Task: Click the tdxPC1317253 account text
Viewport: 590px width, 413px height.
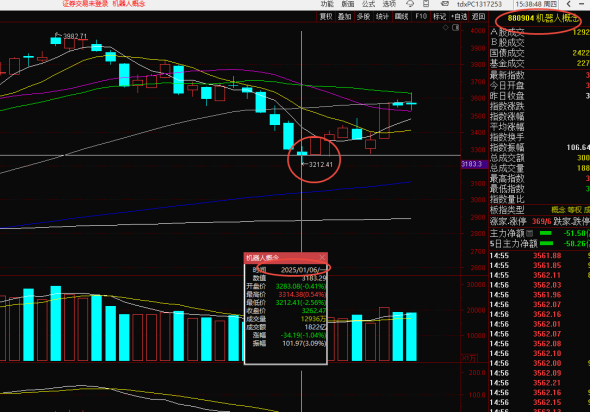Action: pyautogui.click(x=479, y=4)
